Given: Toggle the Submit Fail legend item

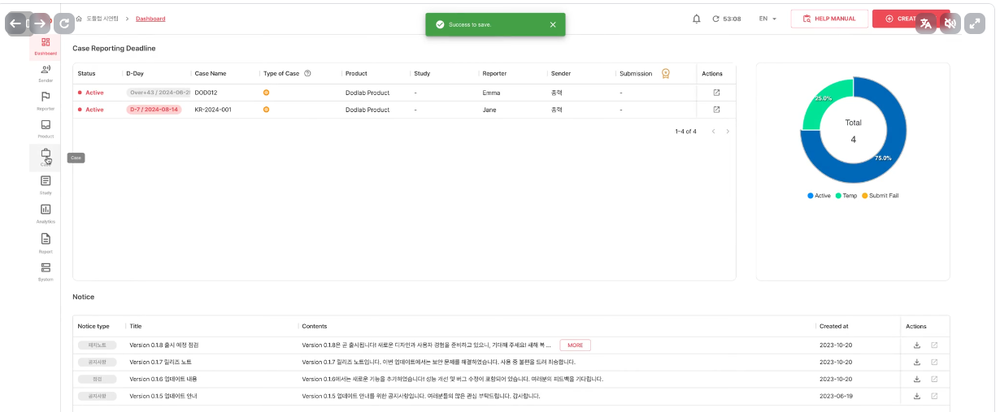Looking at the screenshot, I should point(880,196).
